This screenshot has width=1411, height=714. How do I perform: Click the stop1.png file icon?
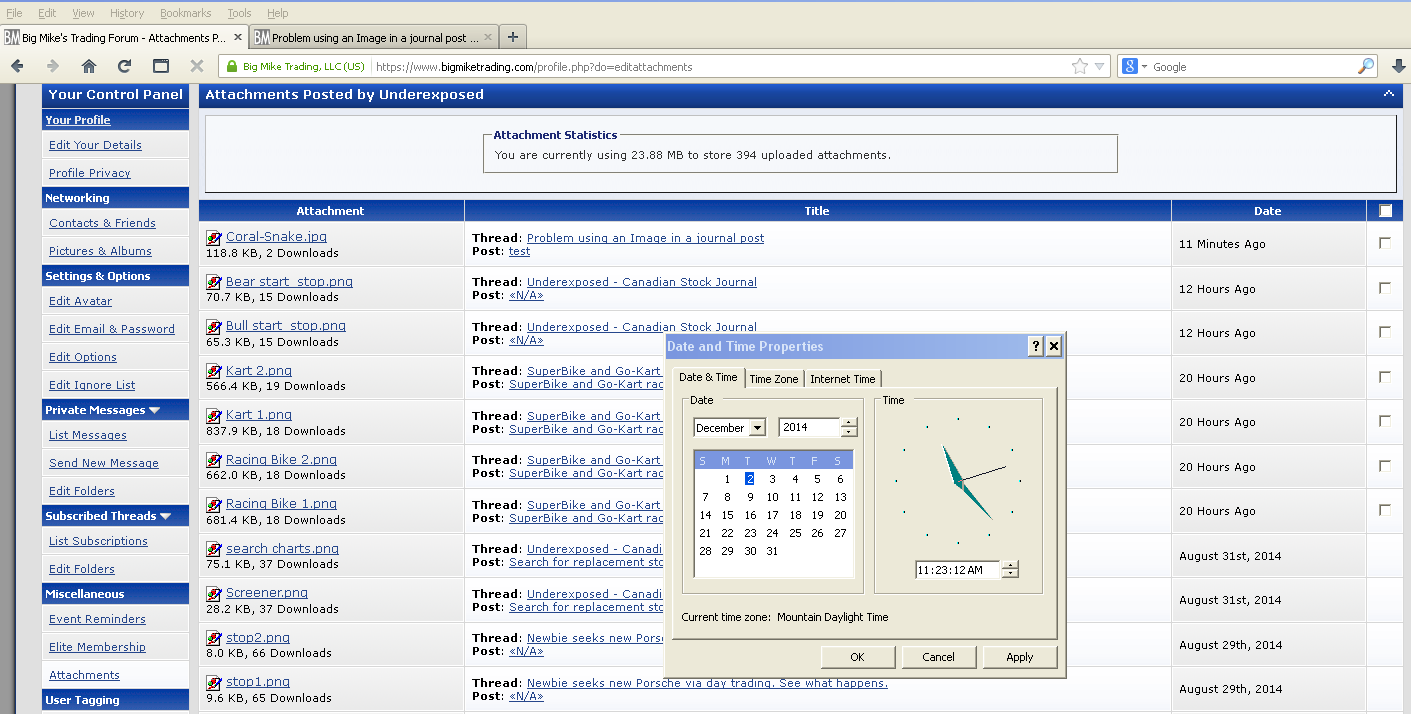[213, 683]
